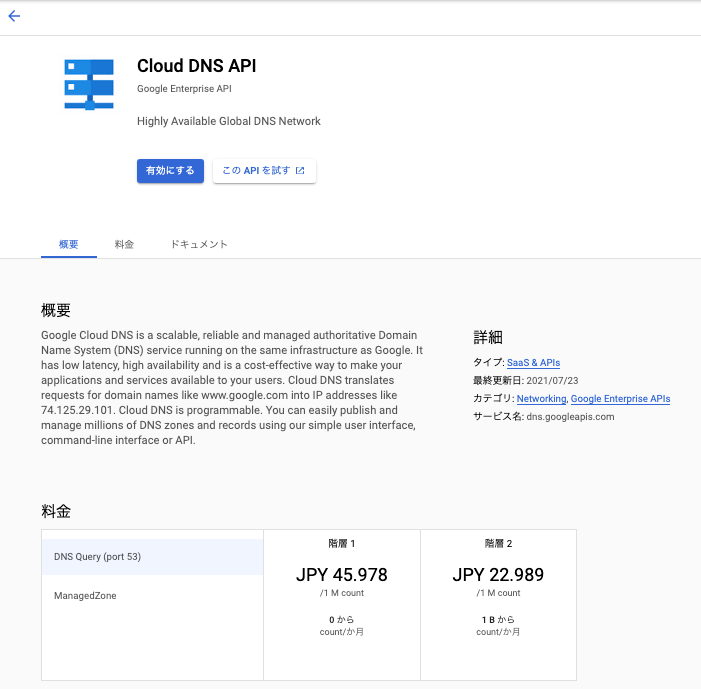This screenshot has width=701, height=689.
Task: Click the Cloud DNS API logo icon
Action: coord(89,85)
